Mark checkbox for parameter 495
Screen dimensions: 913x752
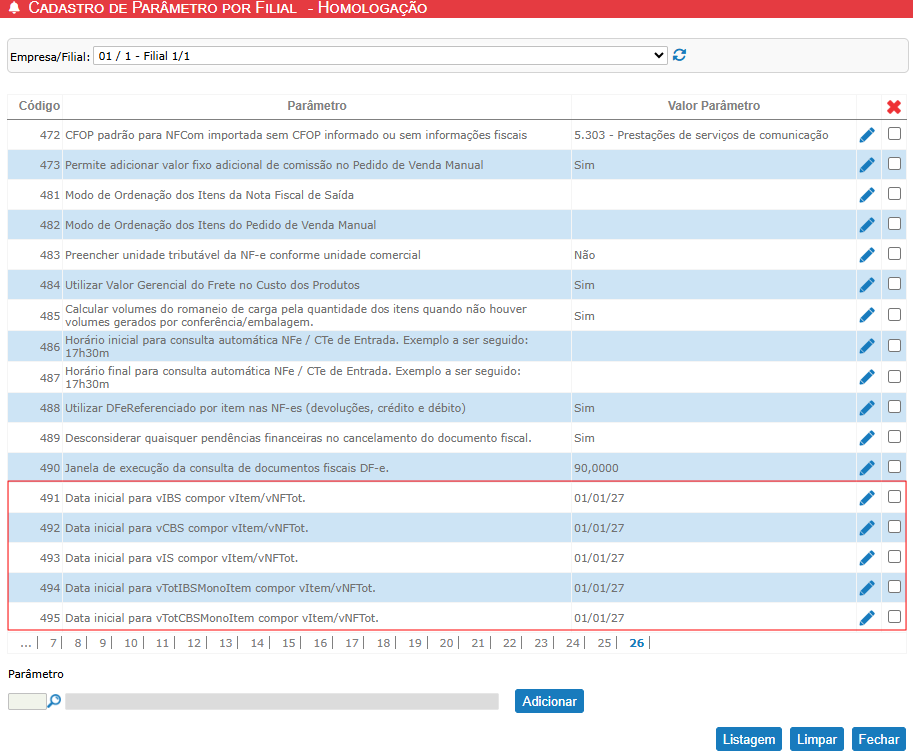coord(894,617)
